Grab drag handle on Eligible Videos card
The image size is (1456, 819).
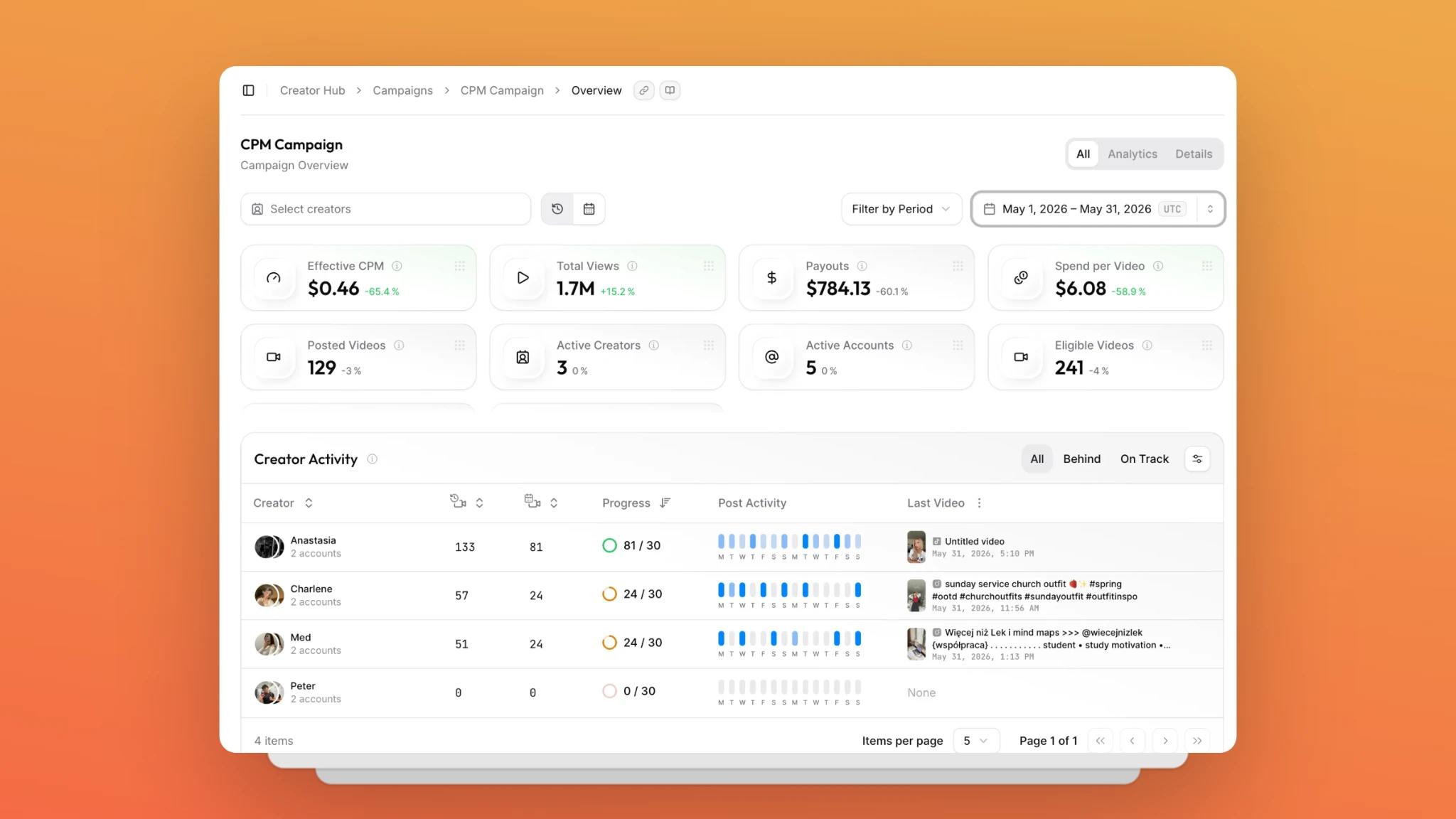1207,346
